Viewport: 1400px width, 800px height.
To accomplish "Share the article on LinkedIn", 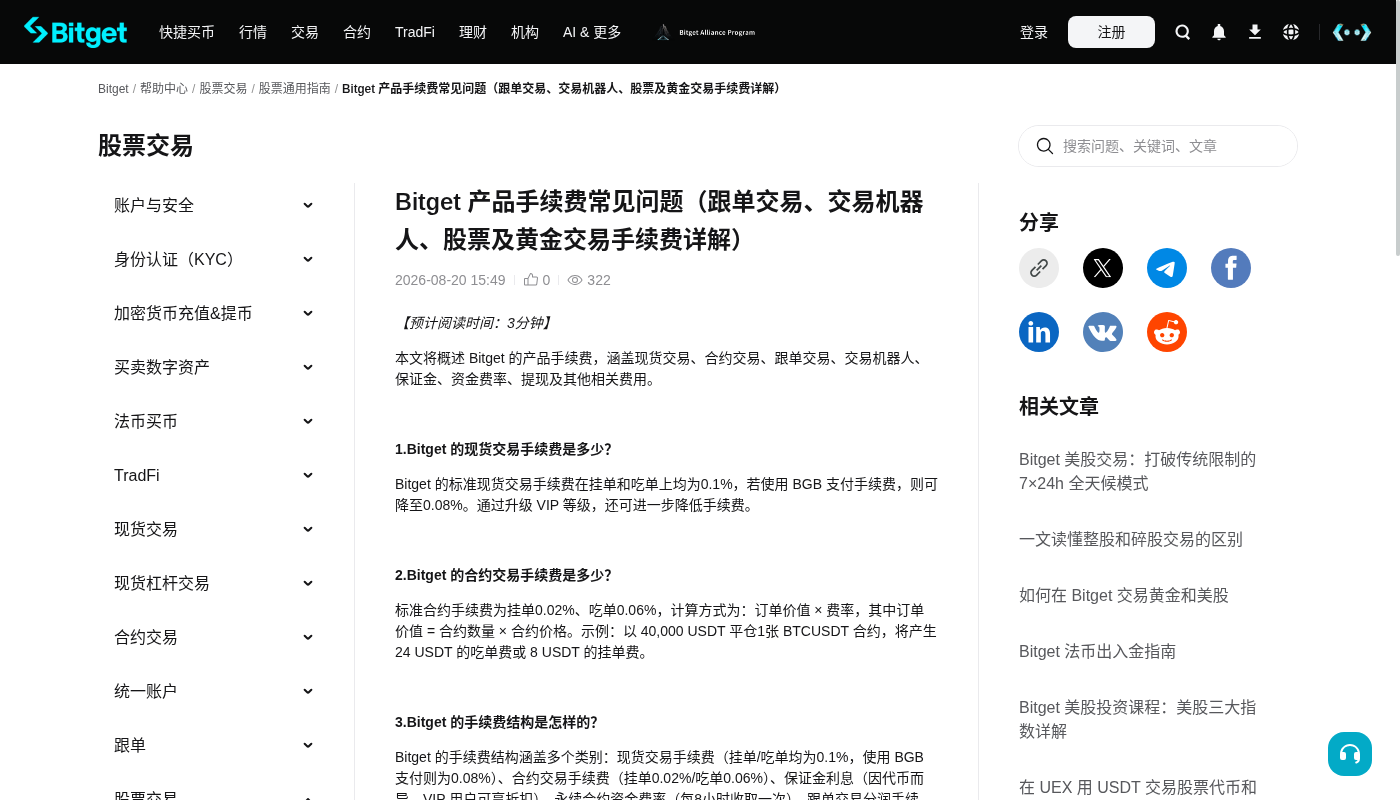I will click(x=1039, y=332).
